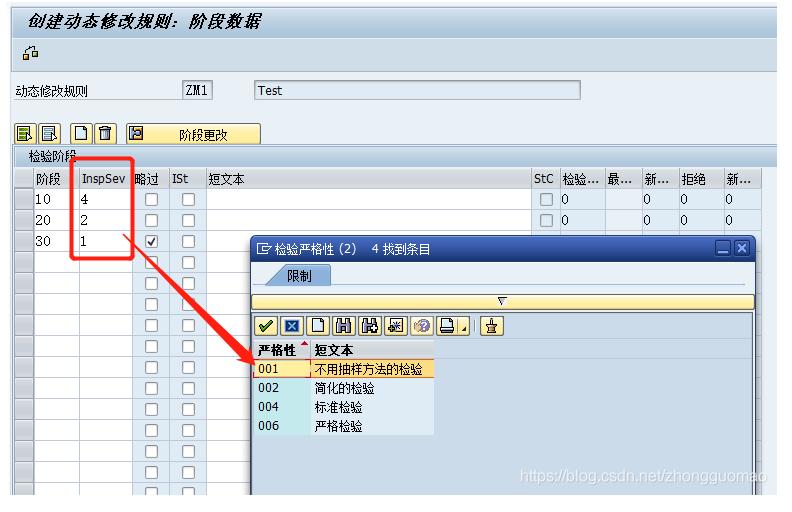Click the InspSev column header

[x=106, y=179]
